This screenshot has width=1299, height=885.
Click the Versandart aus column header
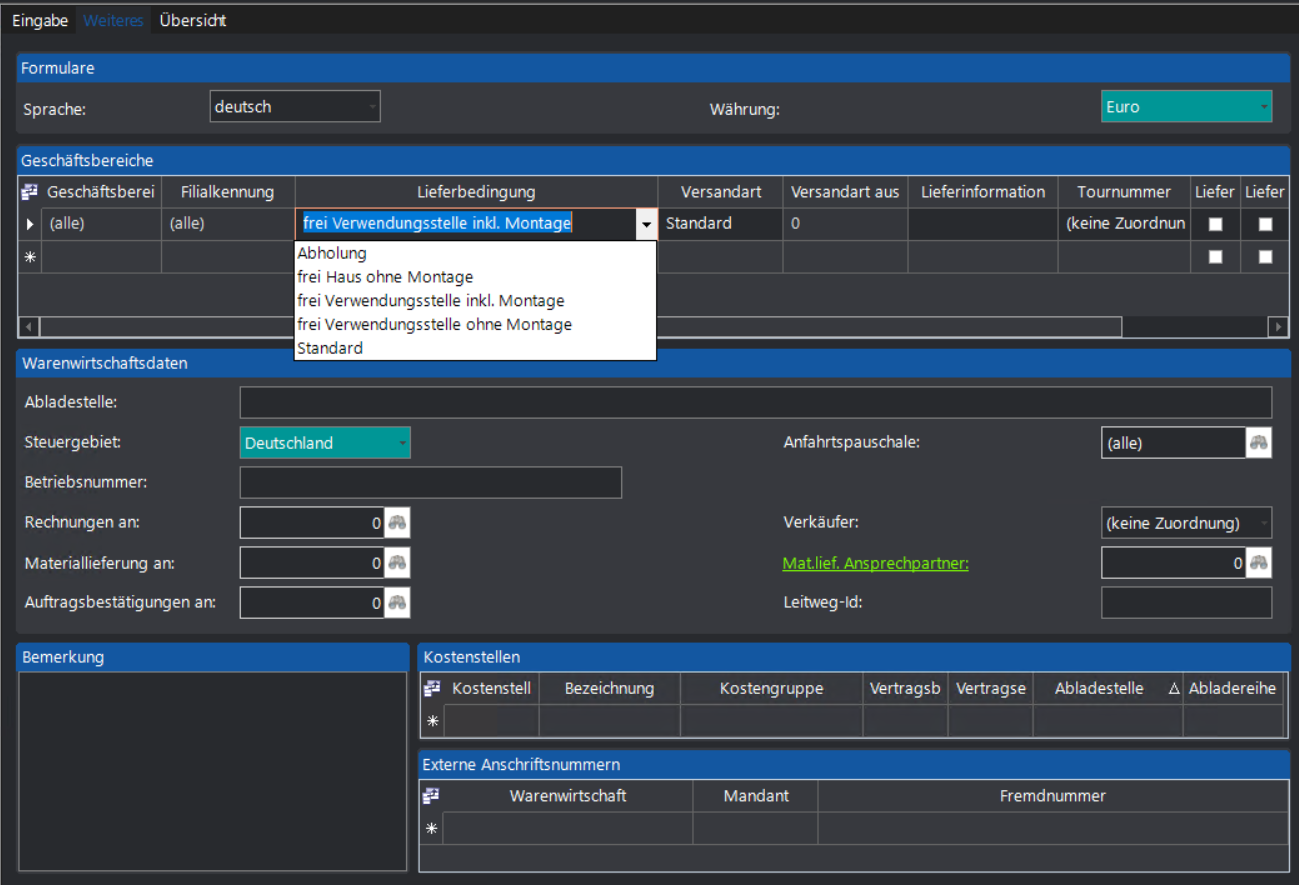coord(845,192)
